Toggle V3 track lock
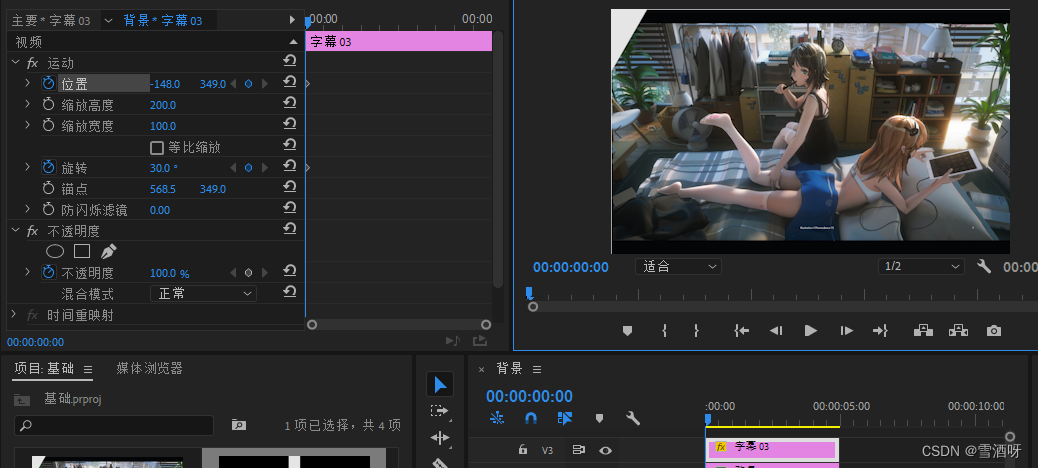This screenshot has width=1038, height=468. pyautogui.click(x=522, y=449)
